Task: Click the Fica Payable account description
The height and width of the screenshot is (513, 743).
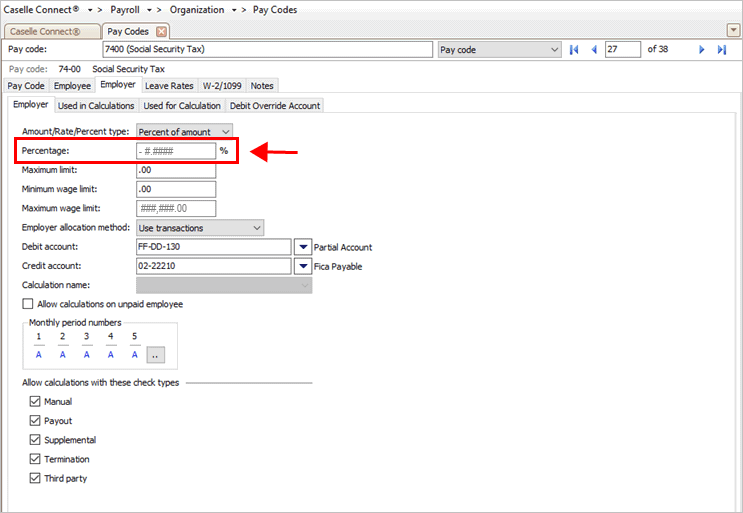Action: pyautogui.click(x=338, y=267)
